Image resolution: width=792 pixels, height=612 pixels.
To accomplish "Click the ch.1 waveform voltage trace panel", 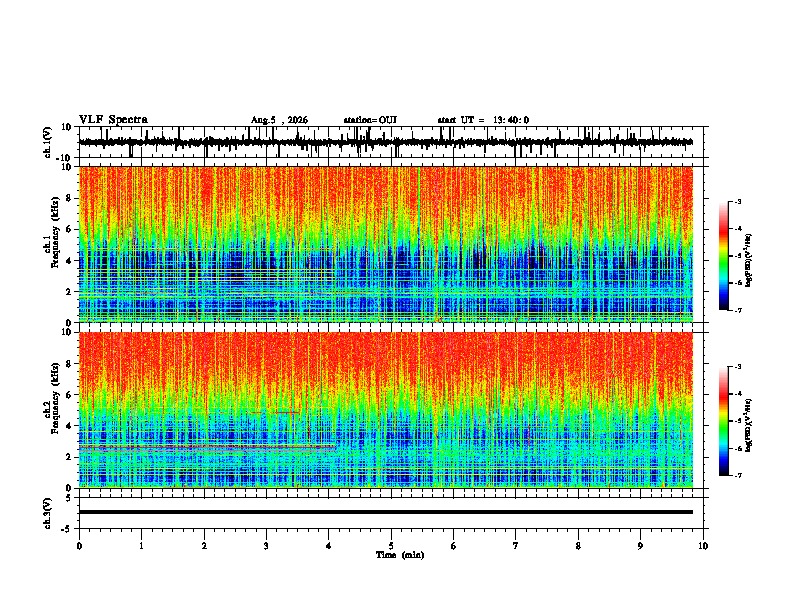I will [x=393, y=142].
